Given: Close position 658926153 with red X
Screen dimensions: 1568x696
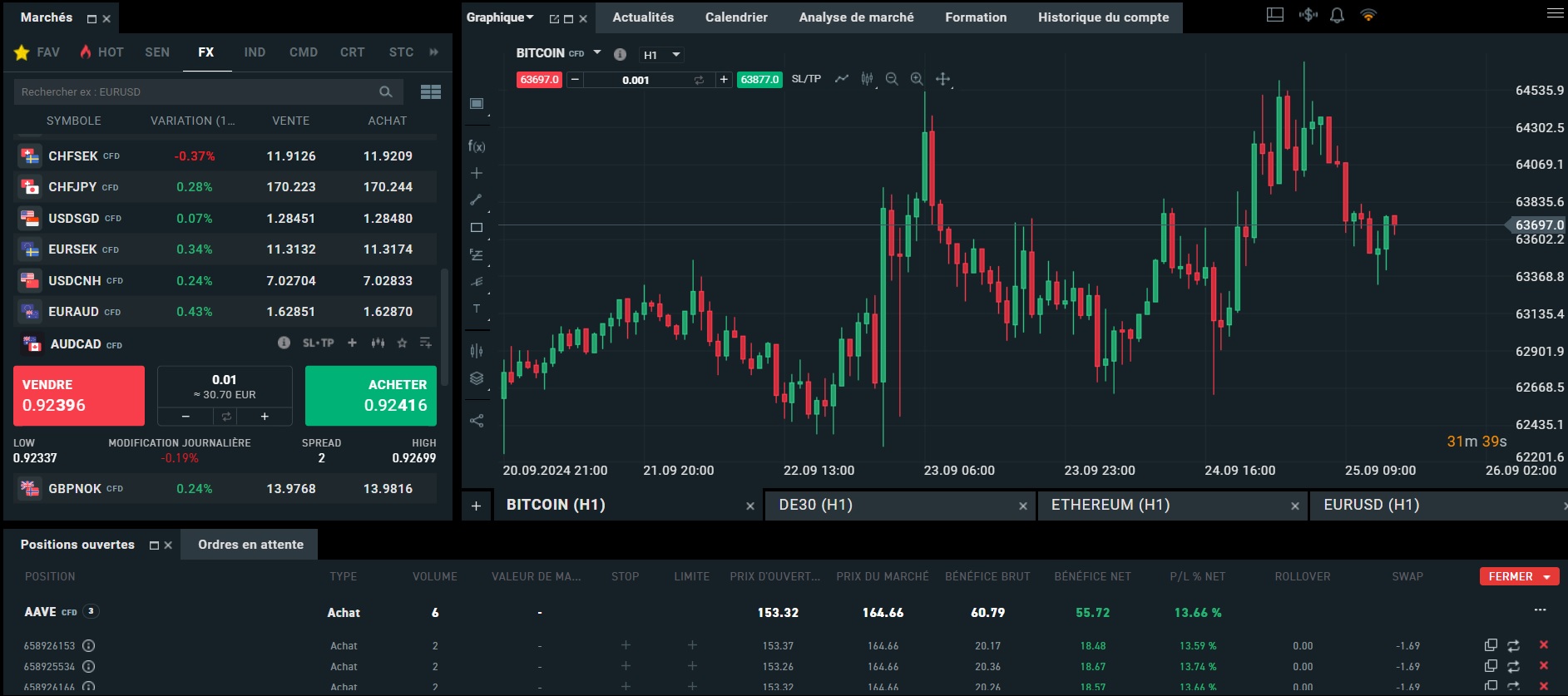Looking at the screenshot, I should [1544, 644].
